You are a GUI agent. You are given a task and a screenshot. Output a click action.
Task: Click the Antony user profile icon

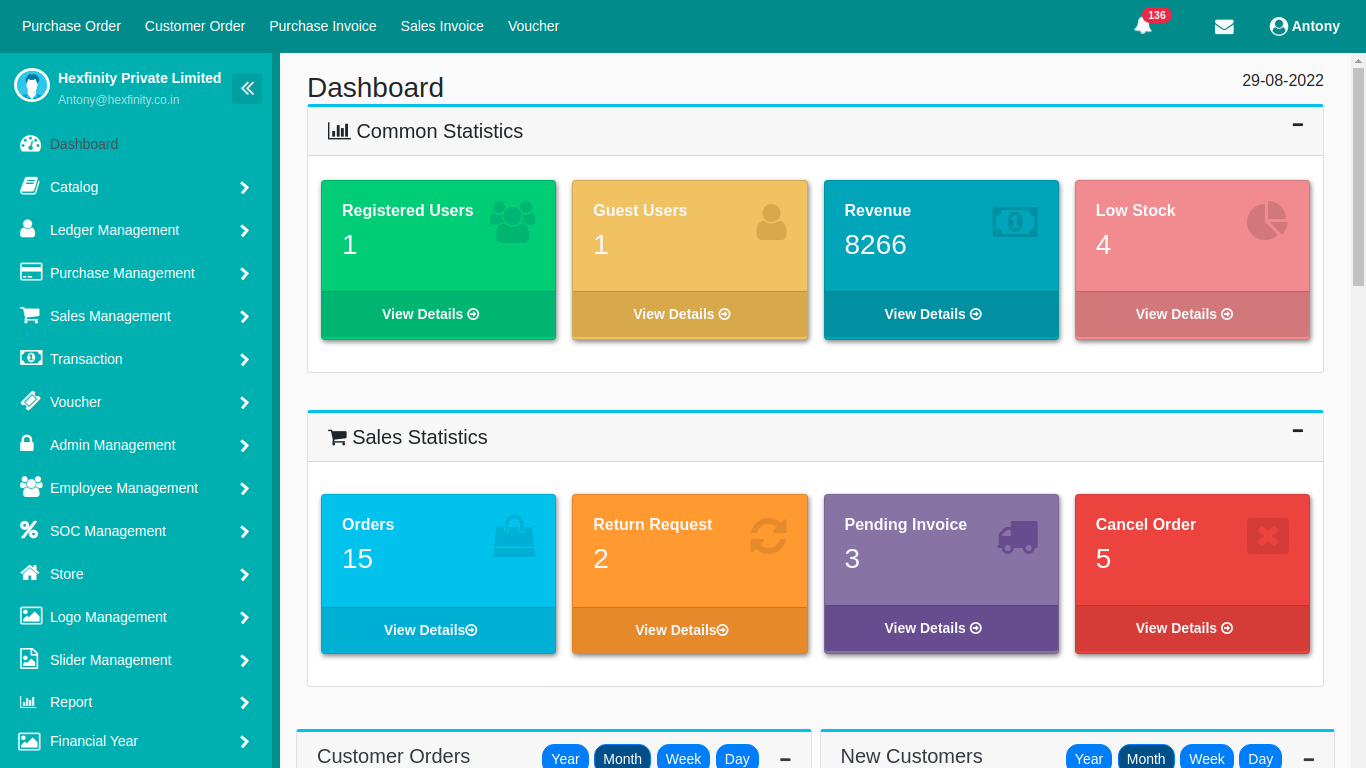(1278, 27)
